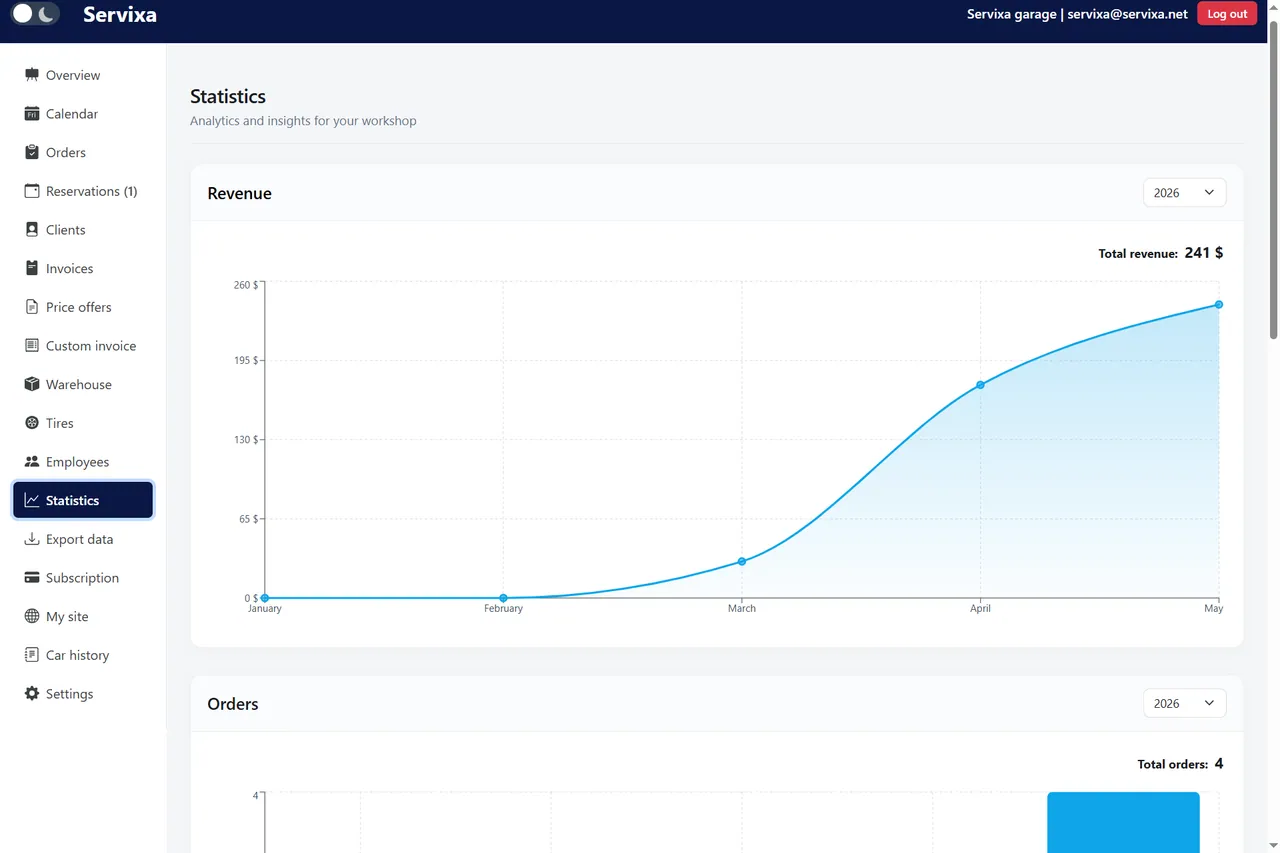
Task: Click the Subscription card icon
Action: (32, 578)
